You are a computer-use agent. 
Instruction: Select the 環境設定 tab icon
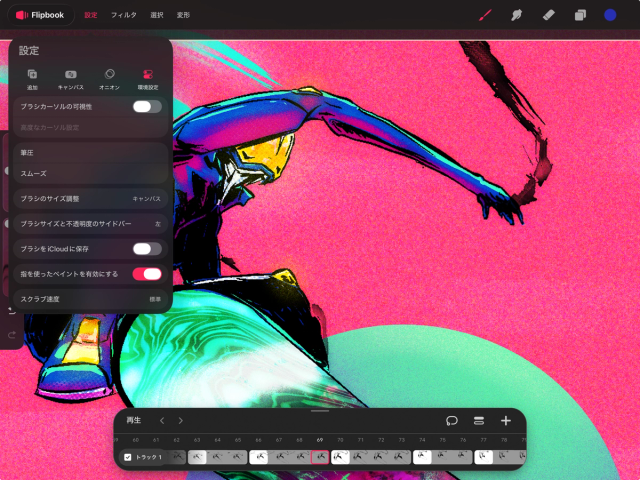[x=148, y=79]
